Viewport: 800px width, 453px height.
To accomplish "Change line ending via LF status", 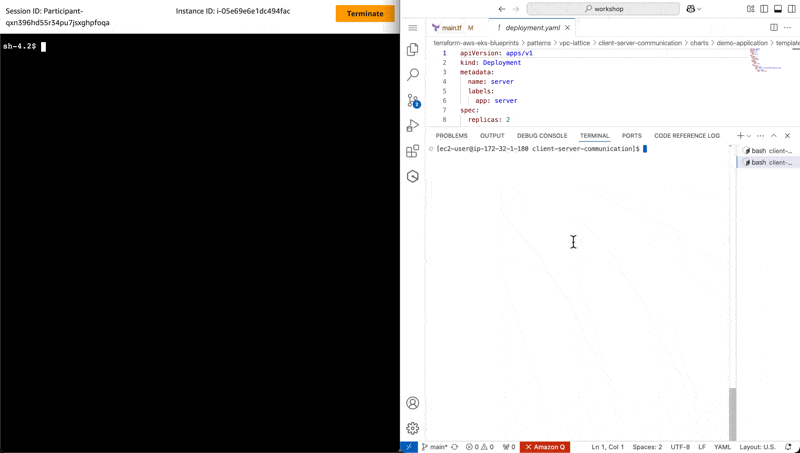I will coord(702,447).
